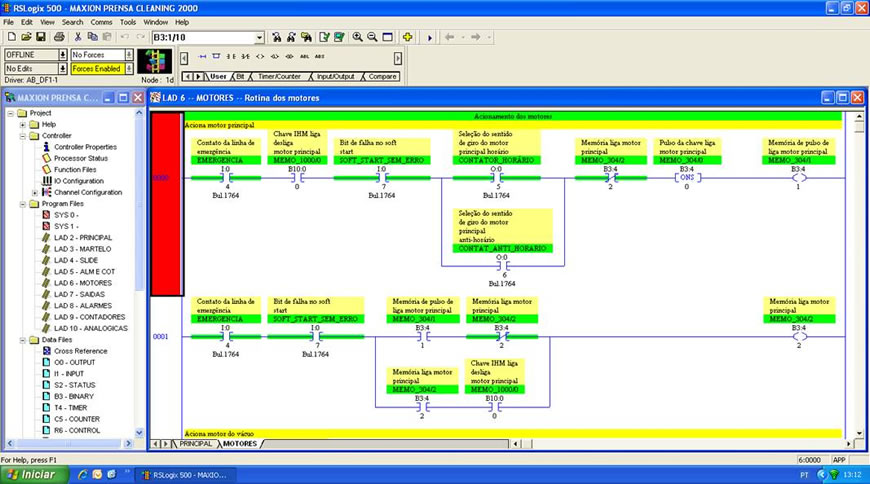Open the Tools menu
This screenshot has height=484, width=870.
tap(128, 22)
